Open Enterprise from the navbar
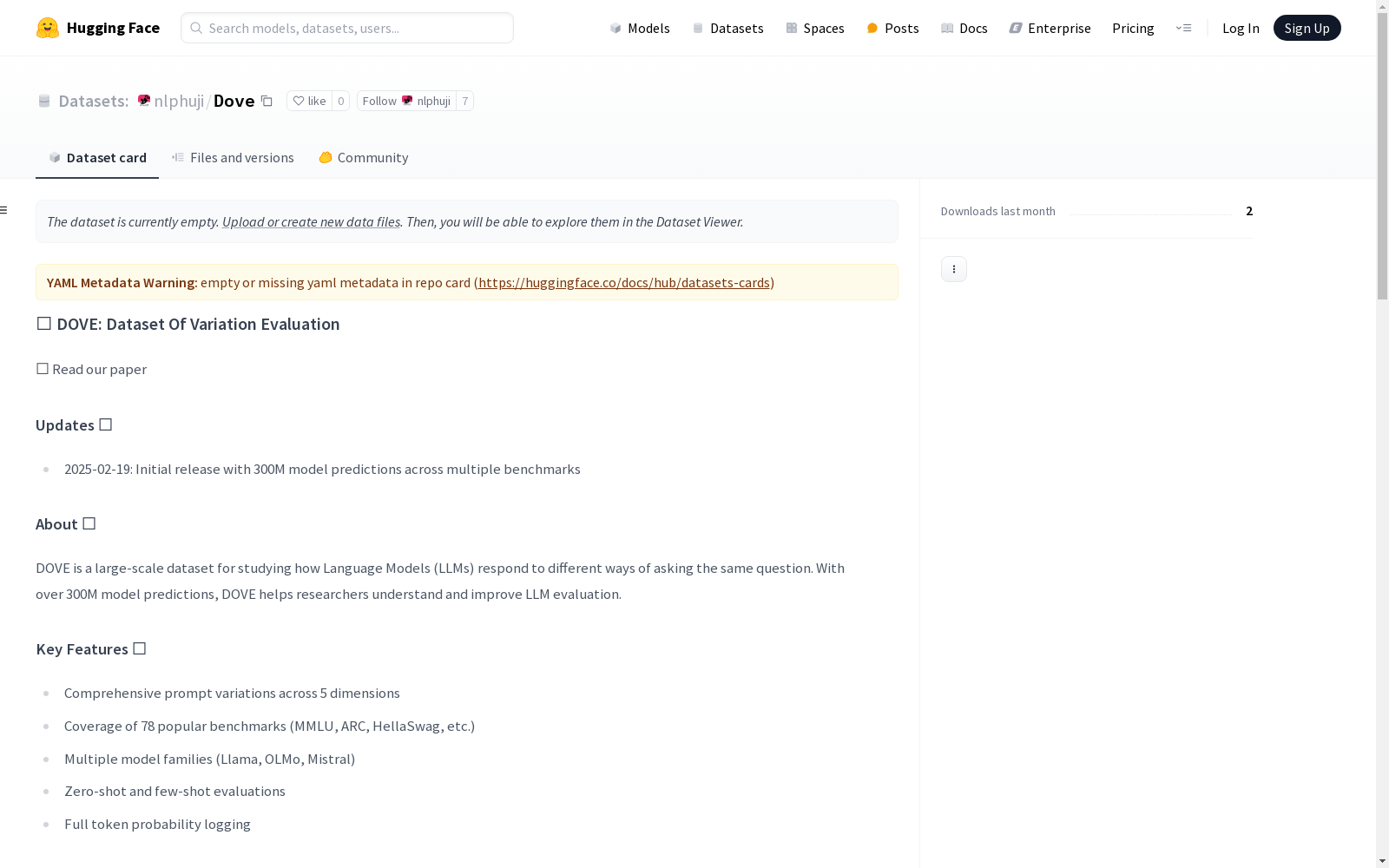 1050,28
